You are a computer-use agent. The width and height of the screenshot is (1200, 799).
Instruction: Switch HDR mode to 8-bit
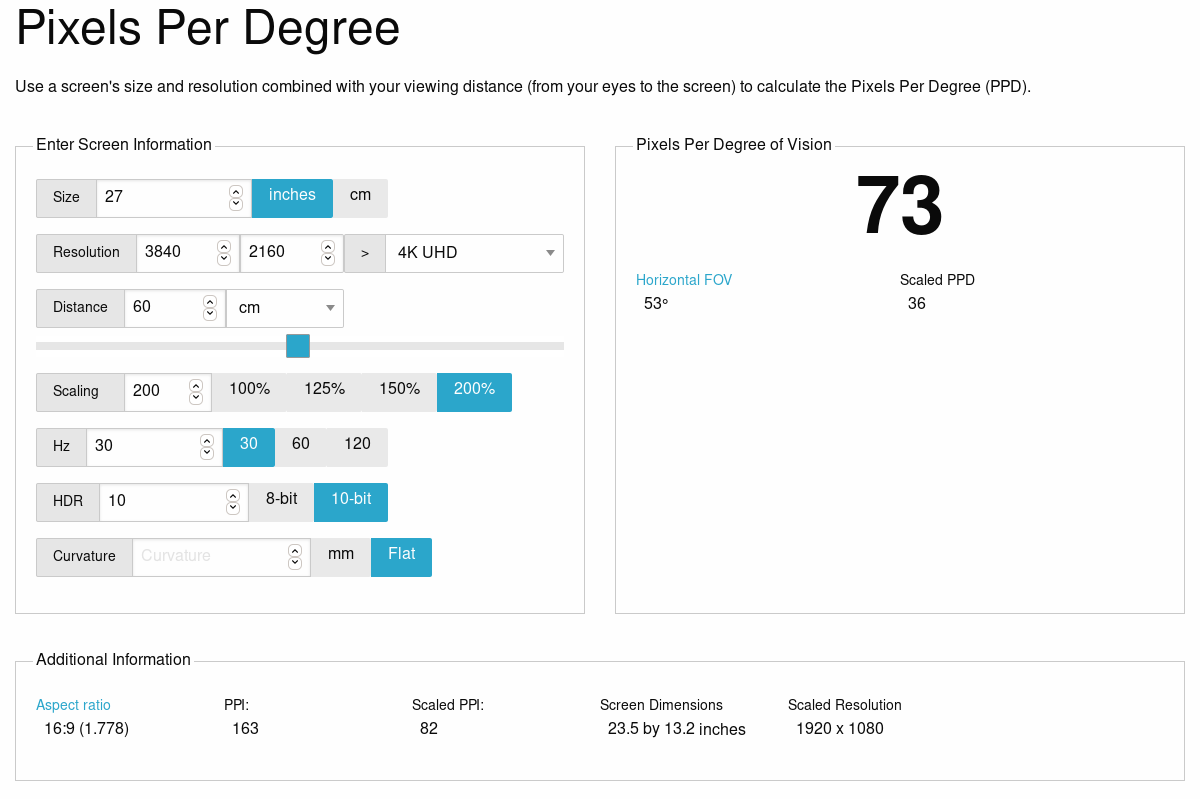[281, 501]
